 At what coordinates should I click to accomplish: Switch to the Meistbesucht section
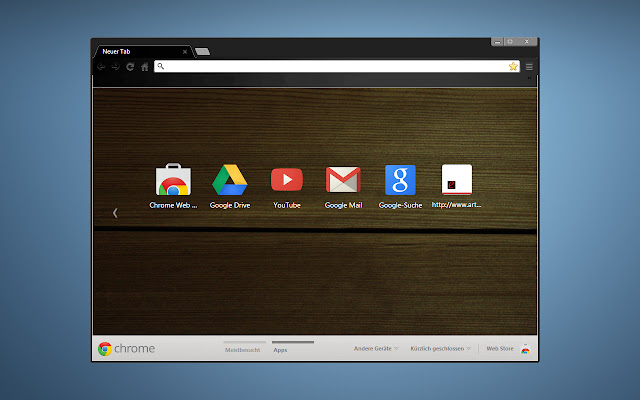click(x=242, y=350)
